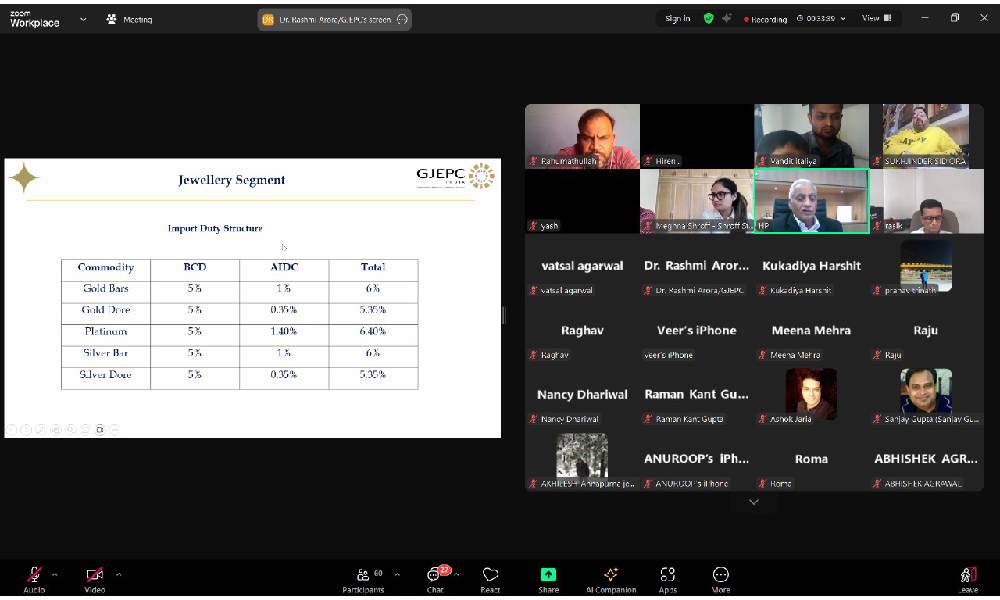Click the Sign in button
This screenshot has height=600, width=1000.
[677, 18]
